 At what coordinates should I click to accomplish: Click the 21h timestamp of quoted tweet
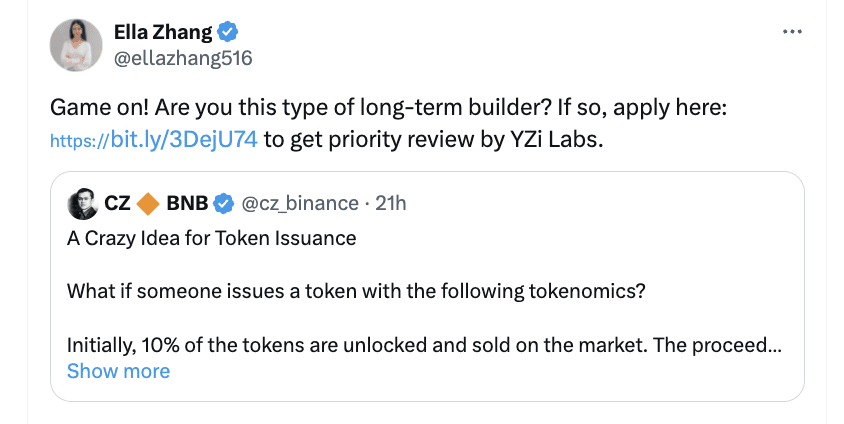click(x=389, y=204)
